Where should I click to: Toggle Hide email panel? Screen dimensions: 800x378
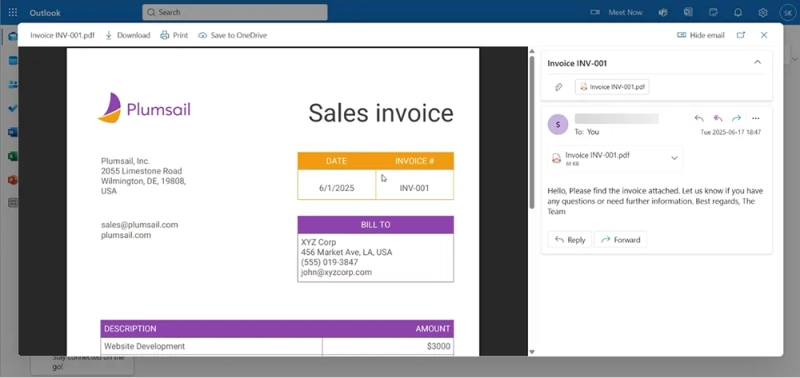coord(701,35)
